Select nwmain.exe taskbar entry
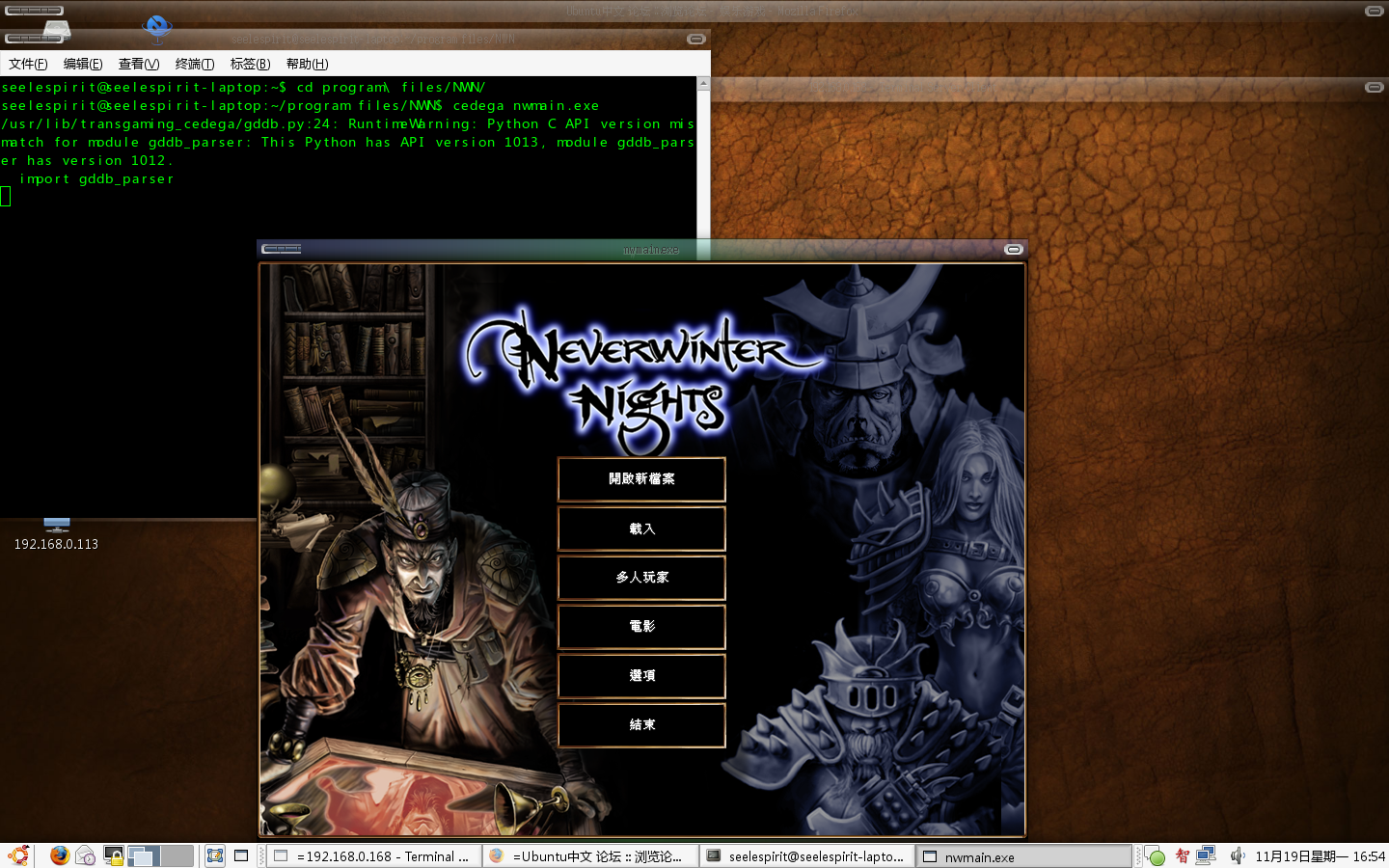This screenshot has height=868, width=1389. coord(1023,856)
